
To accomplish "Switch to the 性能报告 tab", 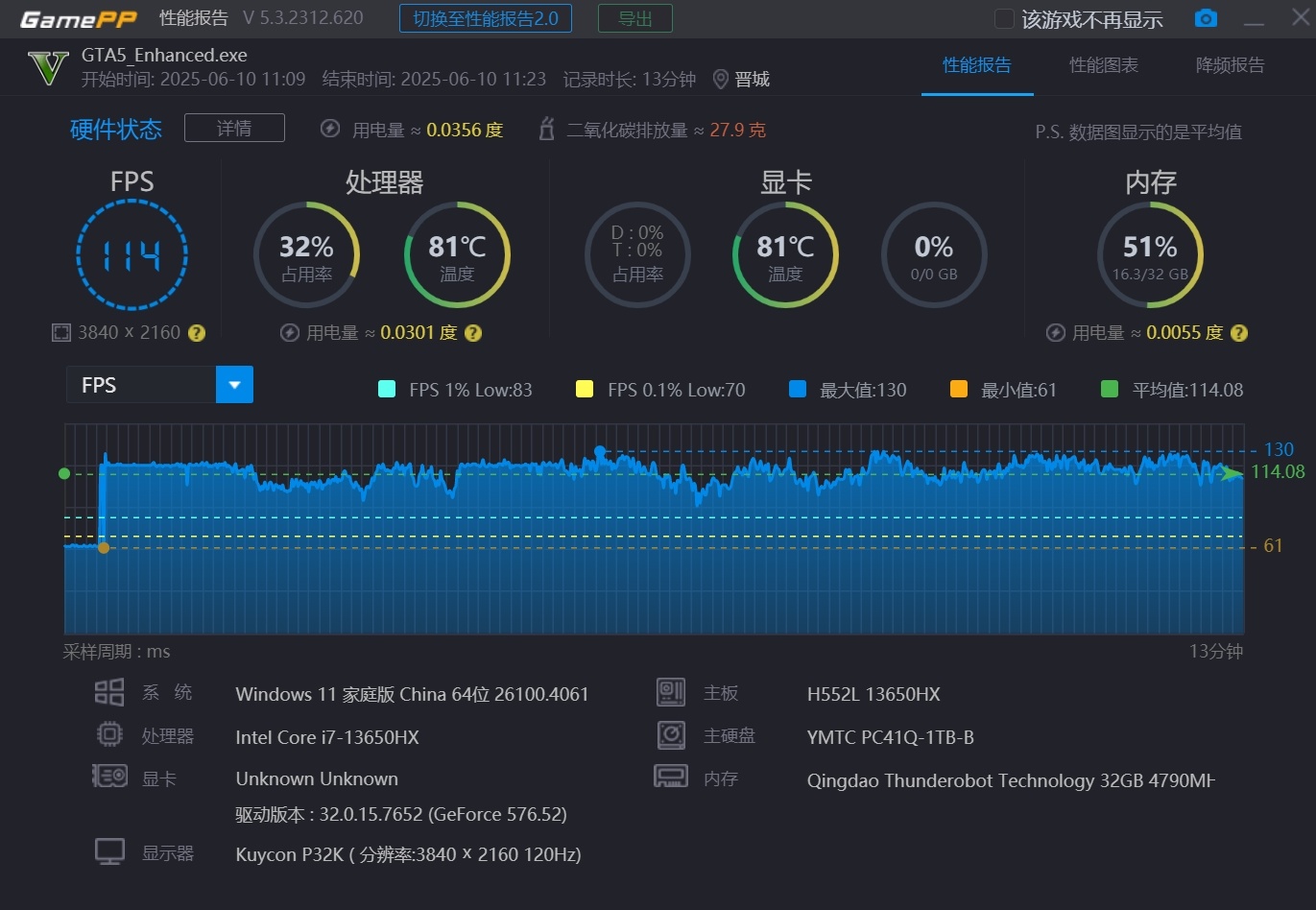I will pyautogui.click(x=977, y=65).
